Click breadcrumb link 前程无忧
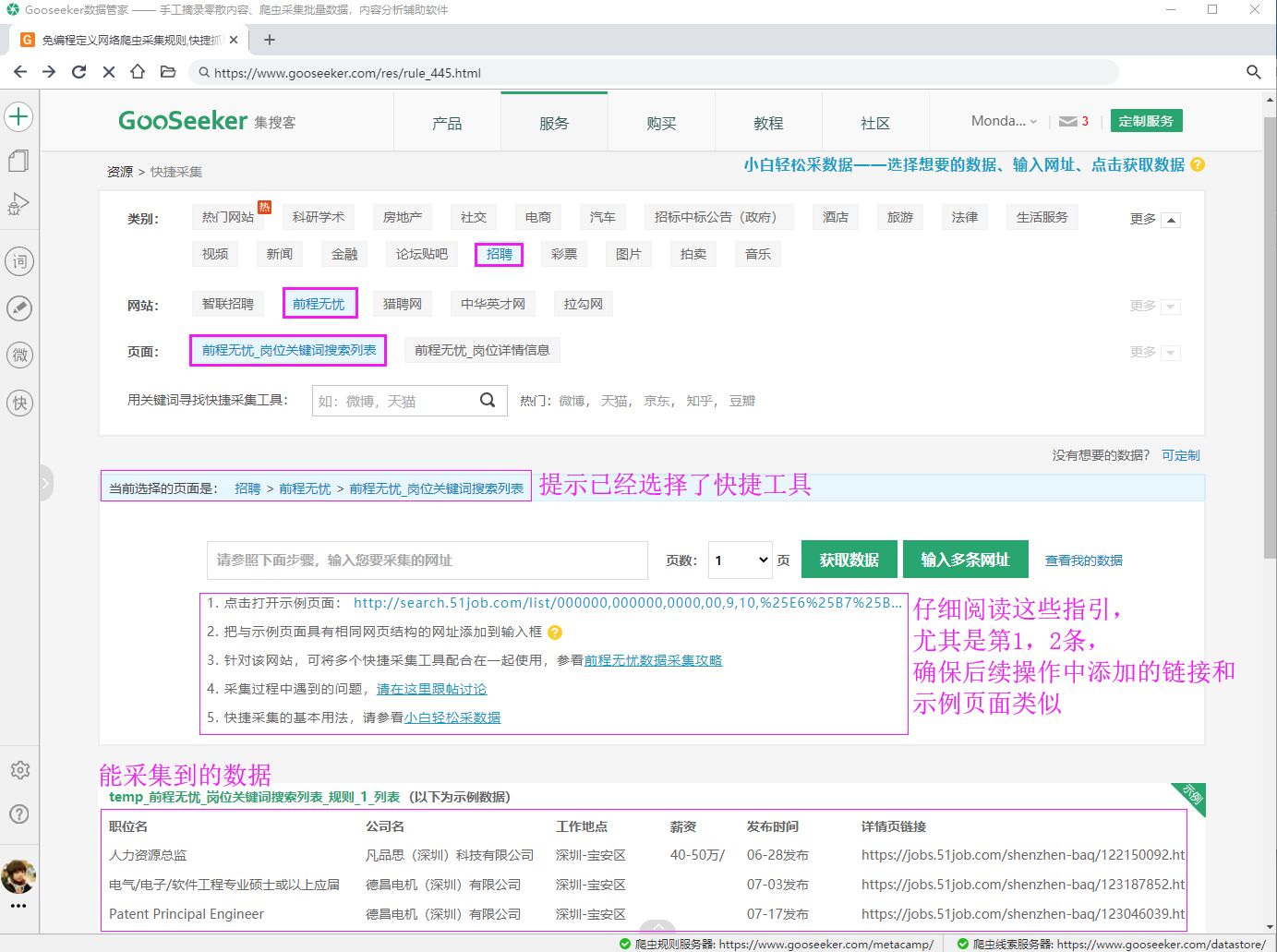This screenshot has width=1277, height=952. point(305,488)
